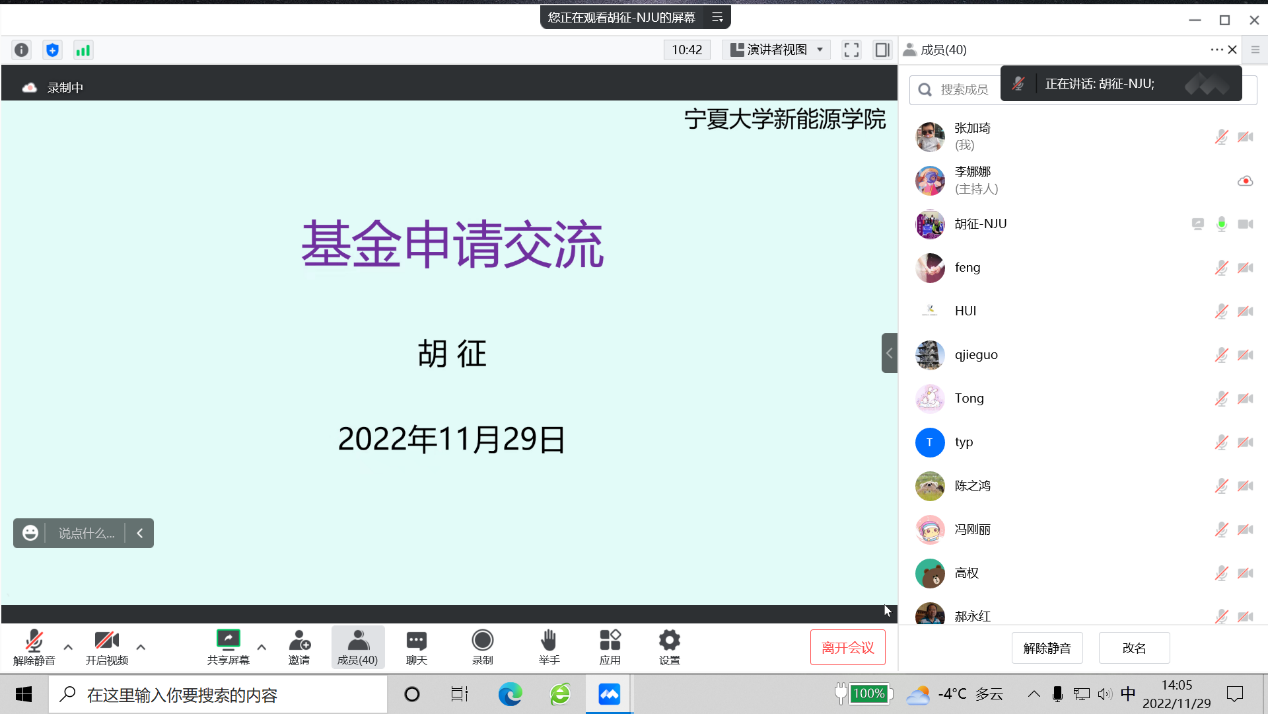Open the 成员(40) members panel tab
The height and width of the screenshot is (714, 1268).
[x=357, y=647]
